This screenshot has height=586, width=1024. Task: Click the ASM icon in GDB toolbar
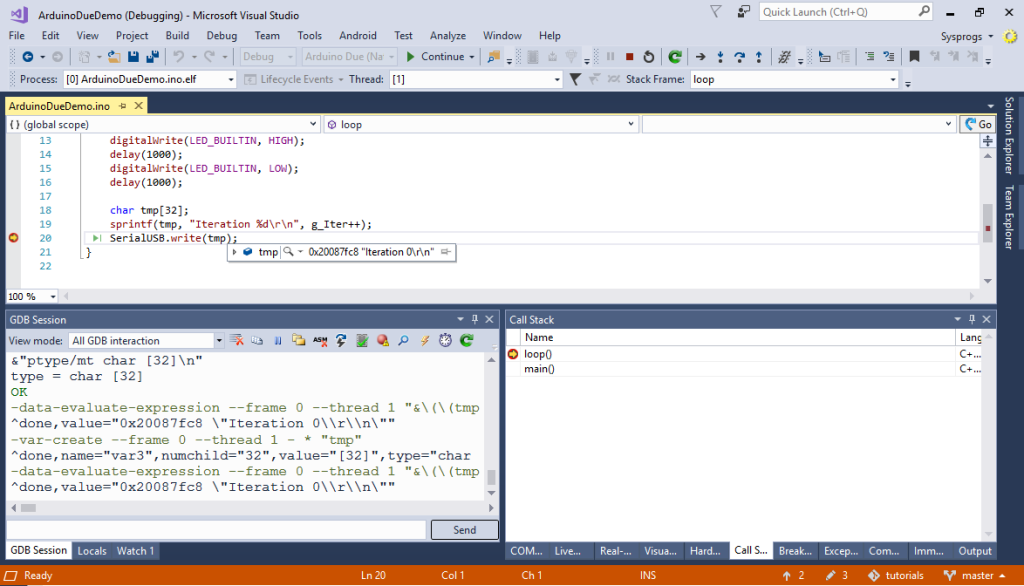click(320, 341)
